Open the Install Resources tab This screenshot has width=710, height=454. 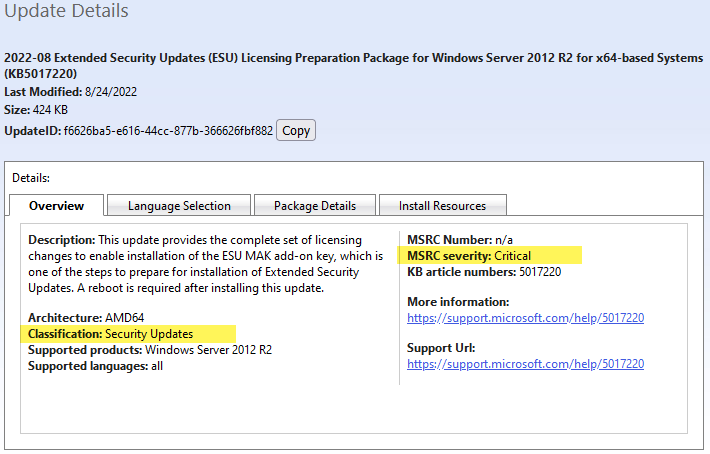click(x=442, y=206)
